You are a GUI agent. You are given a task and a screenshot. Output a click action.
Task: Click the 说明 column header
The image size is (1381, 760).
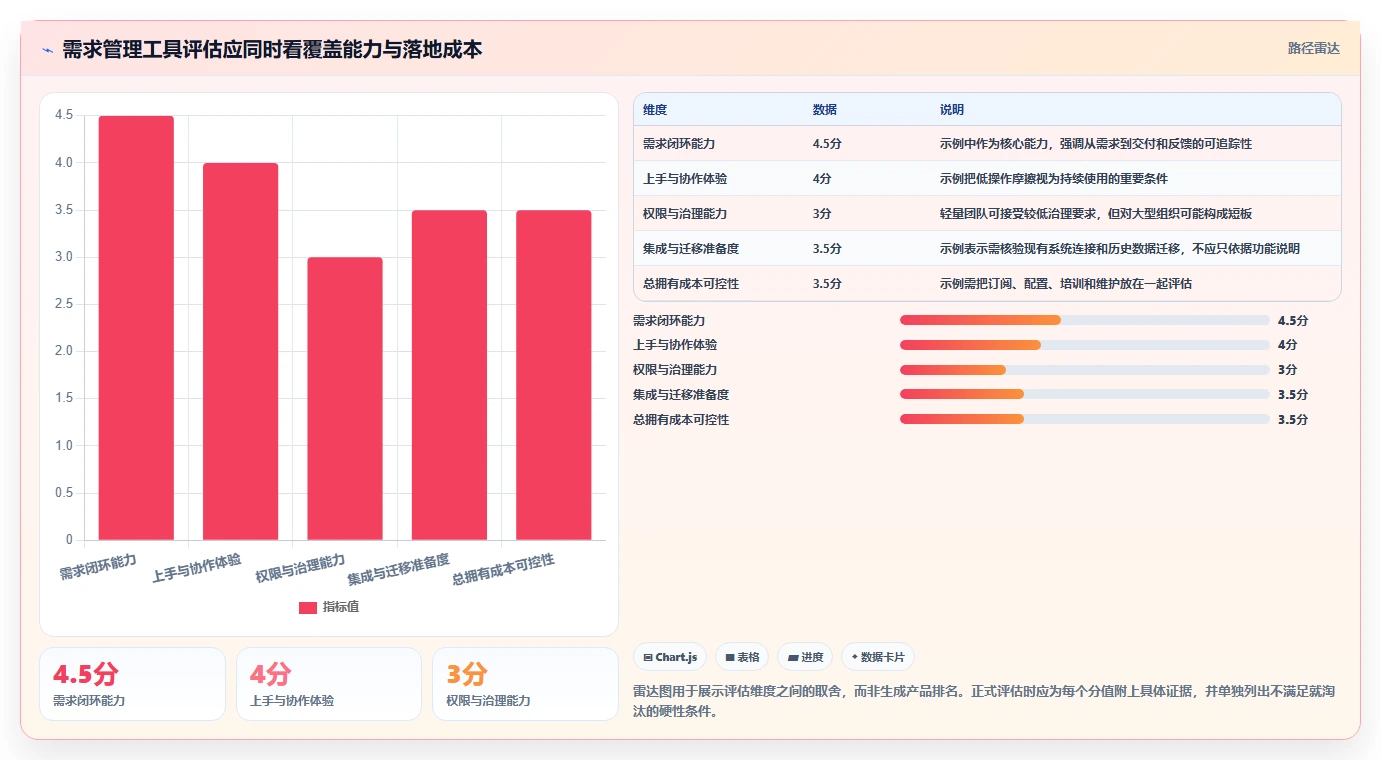(x=952, y=109)
